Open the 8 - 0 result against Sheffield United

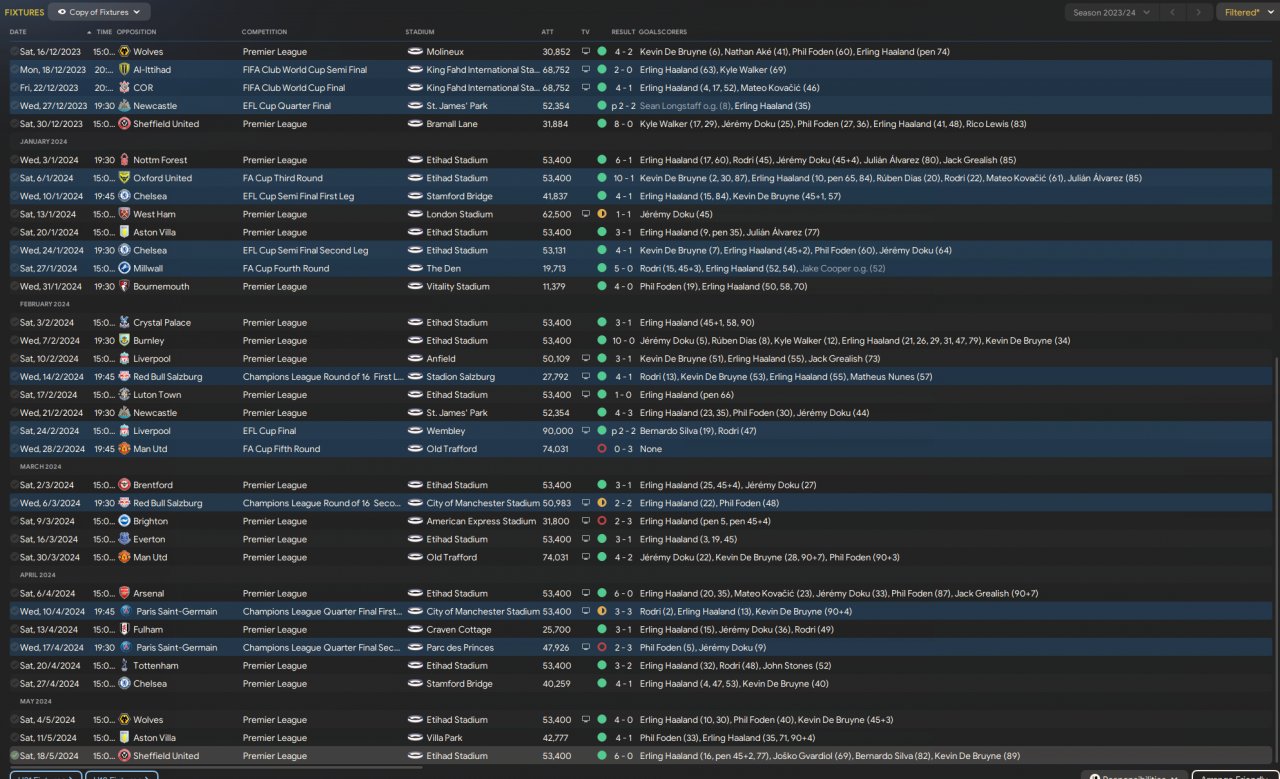(x=623, y=124)
